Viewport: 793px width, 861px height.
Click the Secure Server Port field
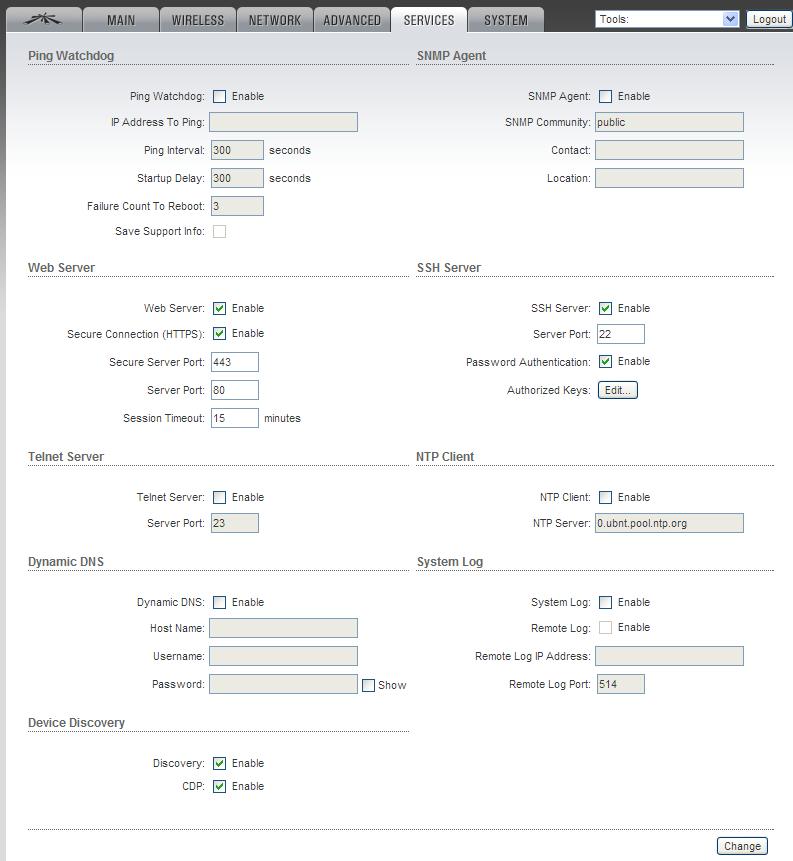(x=235, y=362)
